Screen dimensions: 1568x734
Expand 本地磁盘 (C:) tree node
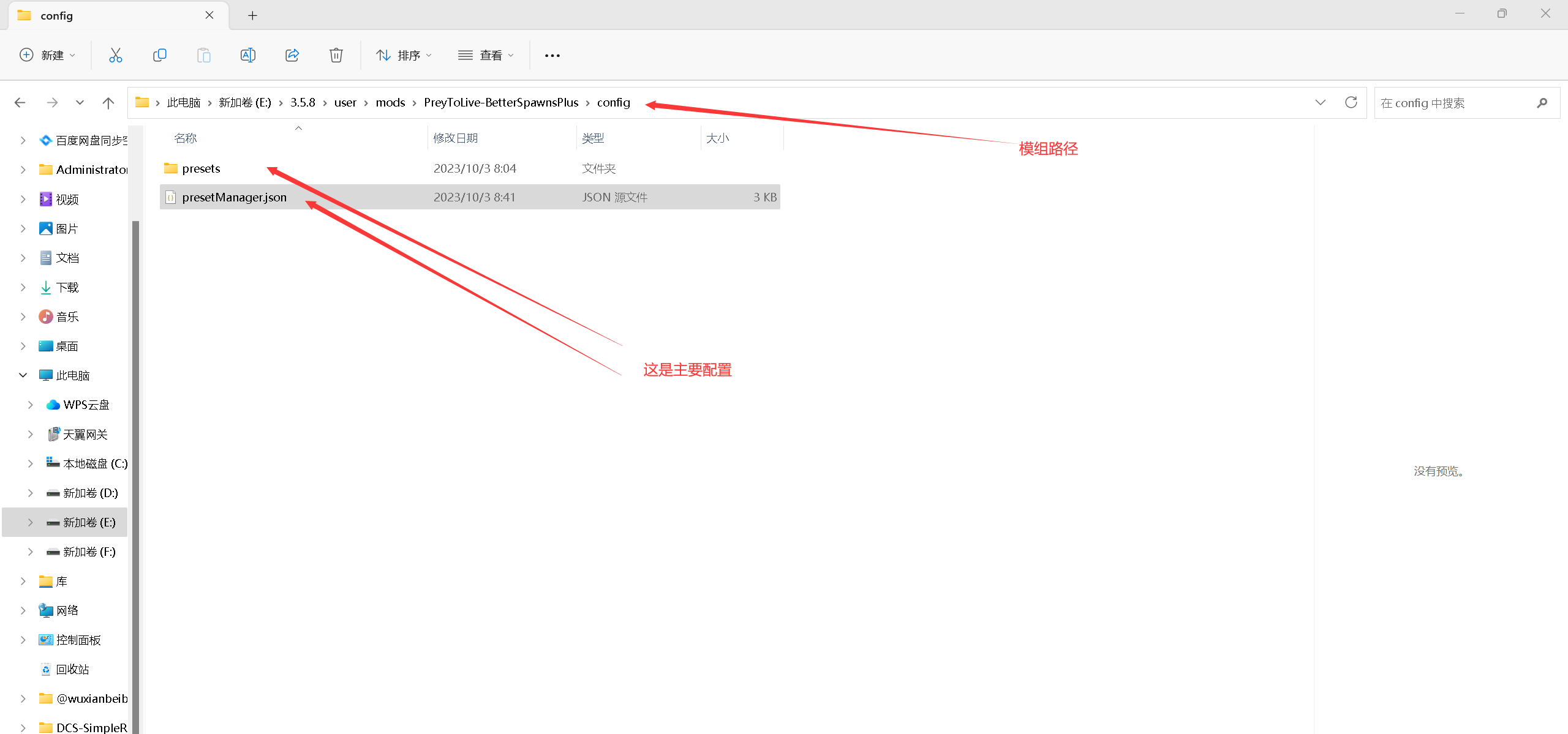[x=30, y=464]
